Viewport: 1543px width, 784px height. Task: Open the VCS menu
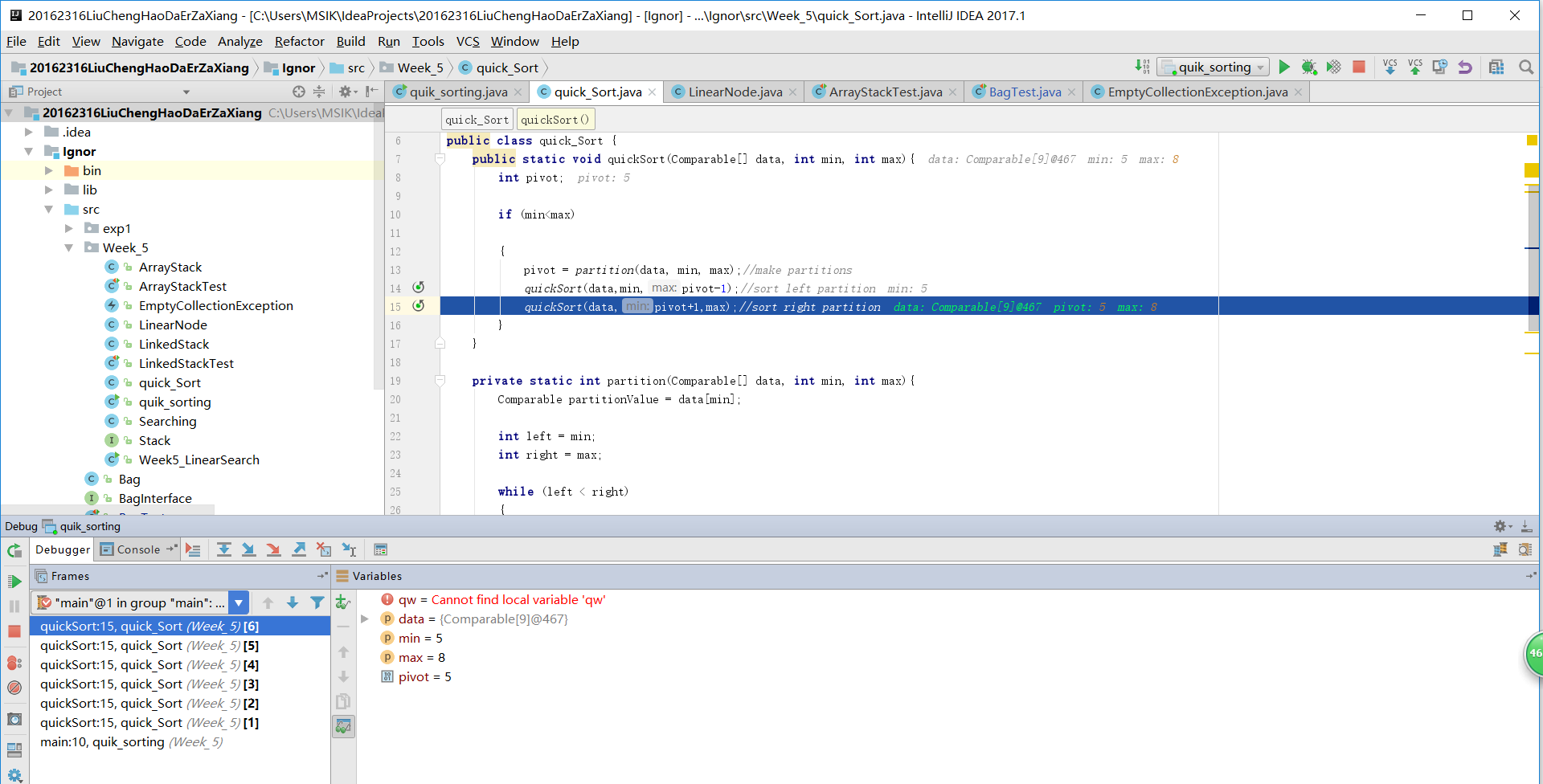(468, 41)
